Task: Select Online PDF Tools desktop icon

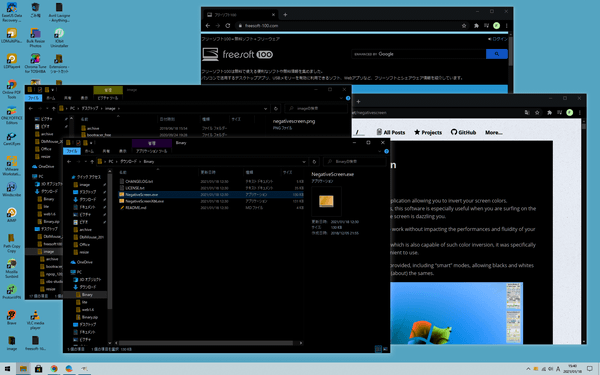Action: click(x=12, y=89)
